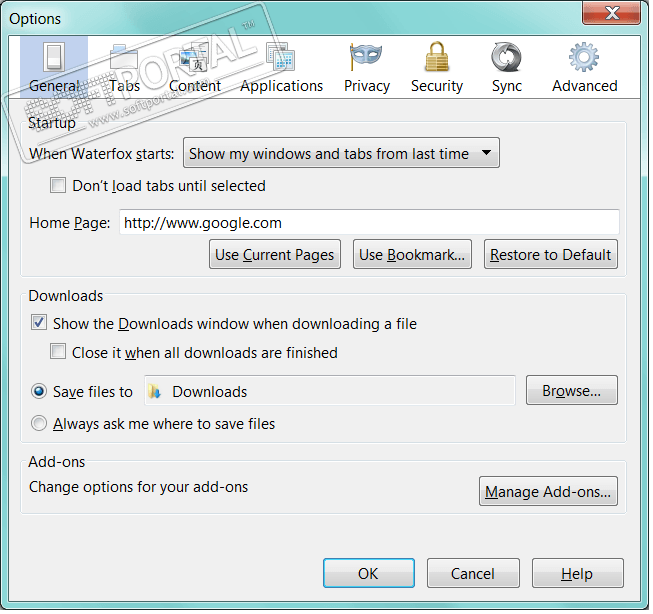The width and height of the screenshot is (653, 614).
Task: Switch to the Security tab label
Action: click(x=439, y=87)
